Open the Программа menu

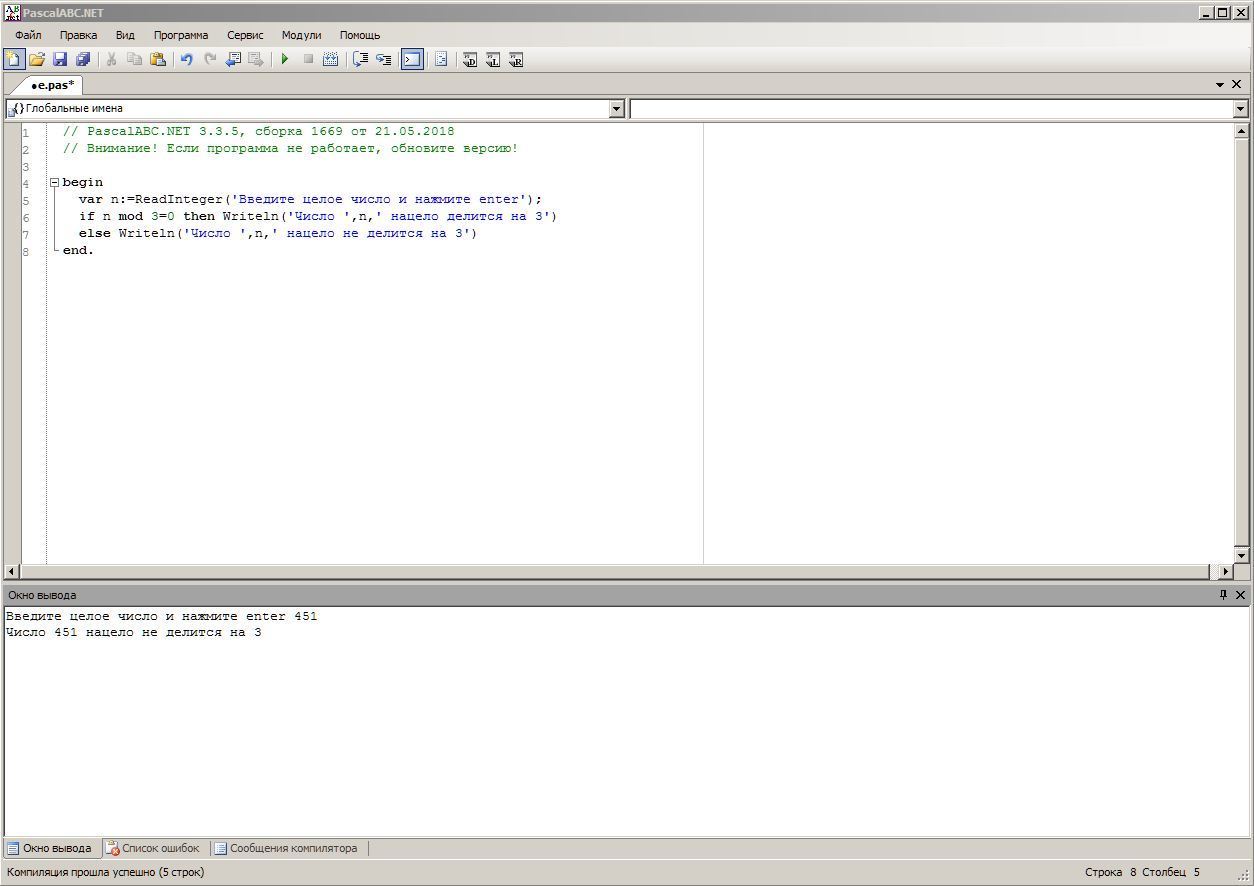[x=180, y=35]
